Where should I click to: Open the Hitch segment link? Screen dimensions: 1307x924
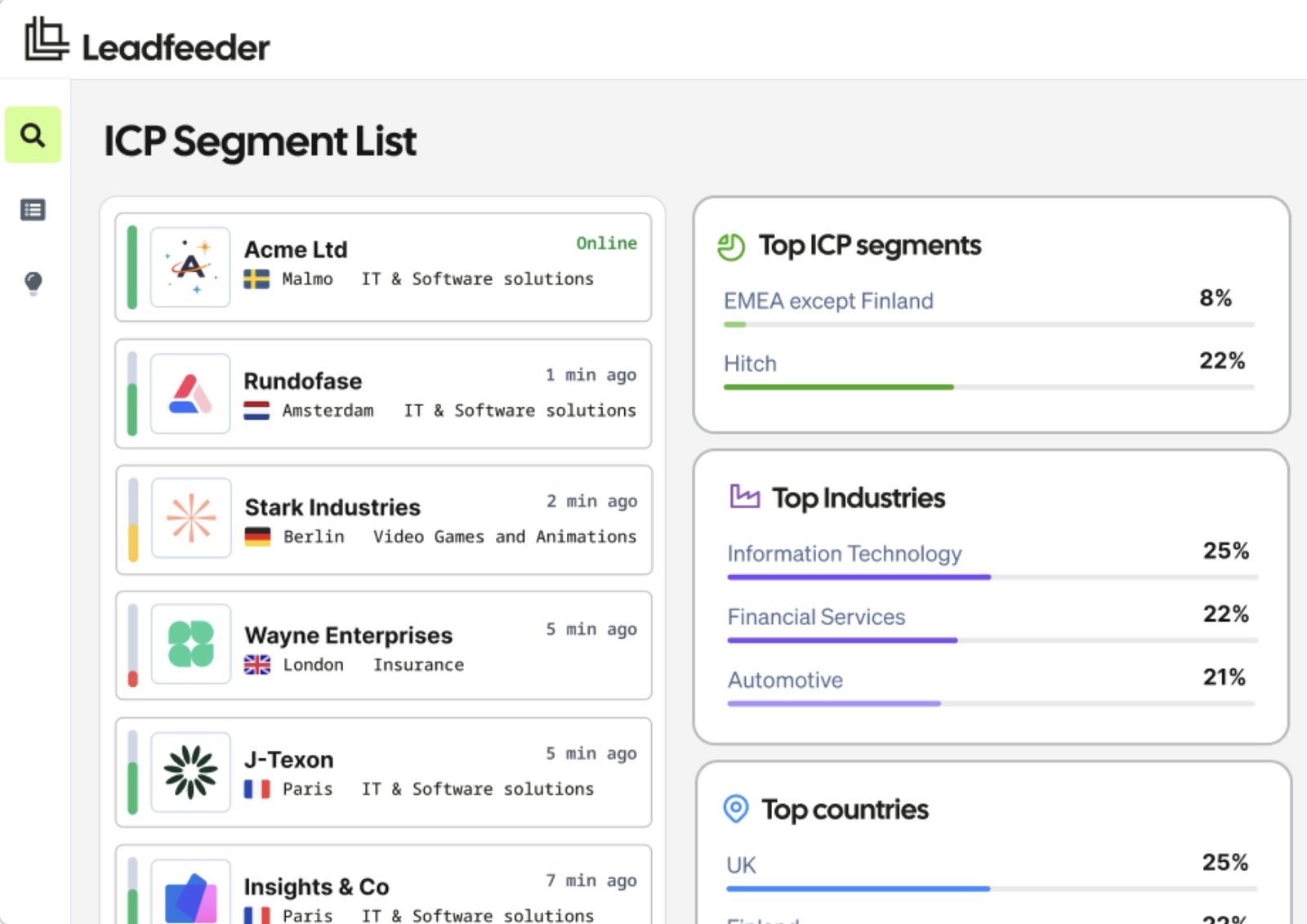point(750,364)
